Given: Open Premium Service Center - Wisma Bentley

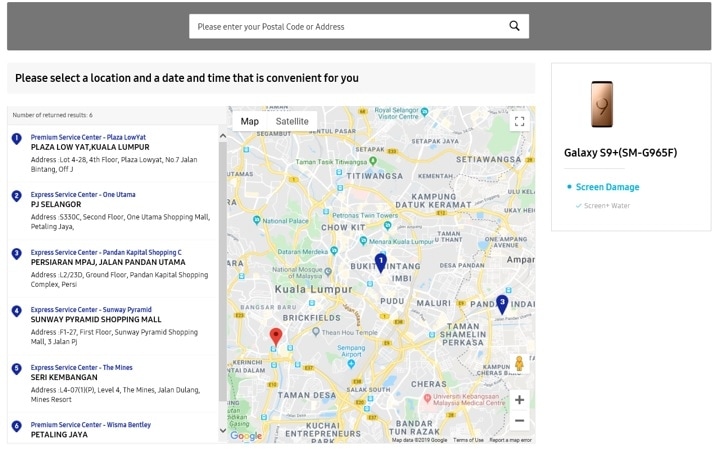Looking at the screenshot, I should [x=91, y=424].
